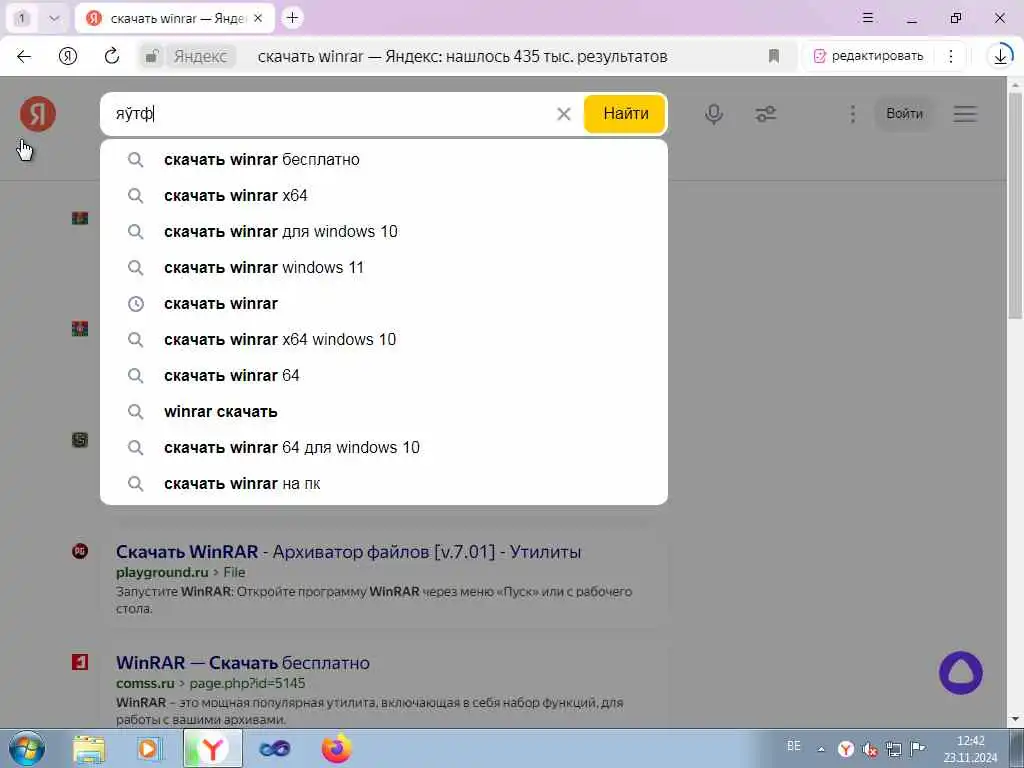
Task: Pick the history suggestion скачать winrar
Action: pos(384,304)
